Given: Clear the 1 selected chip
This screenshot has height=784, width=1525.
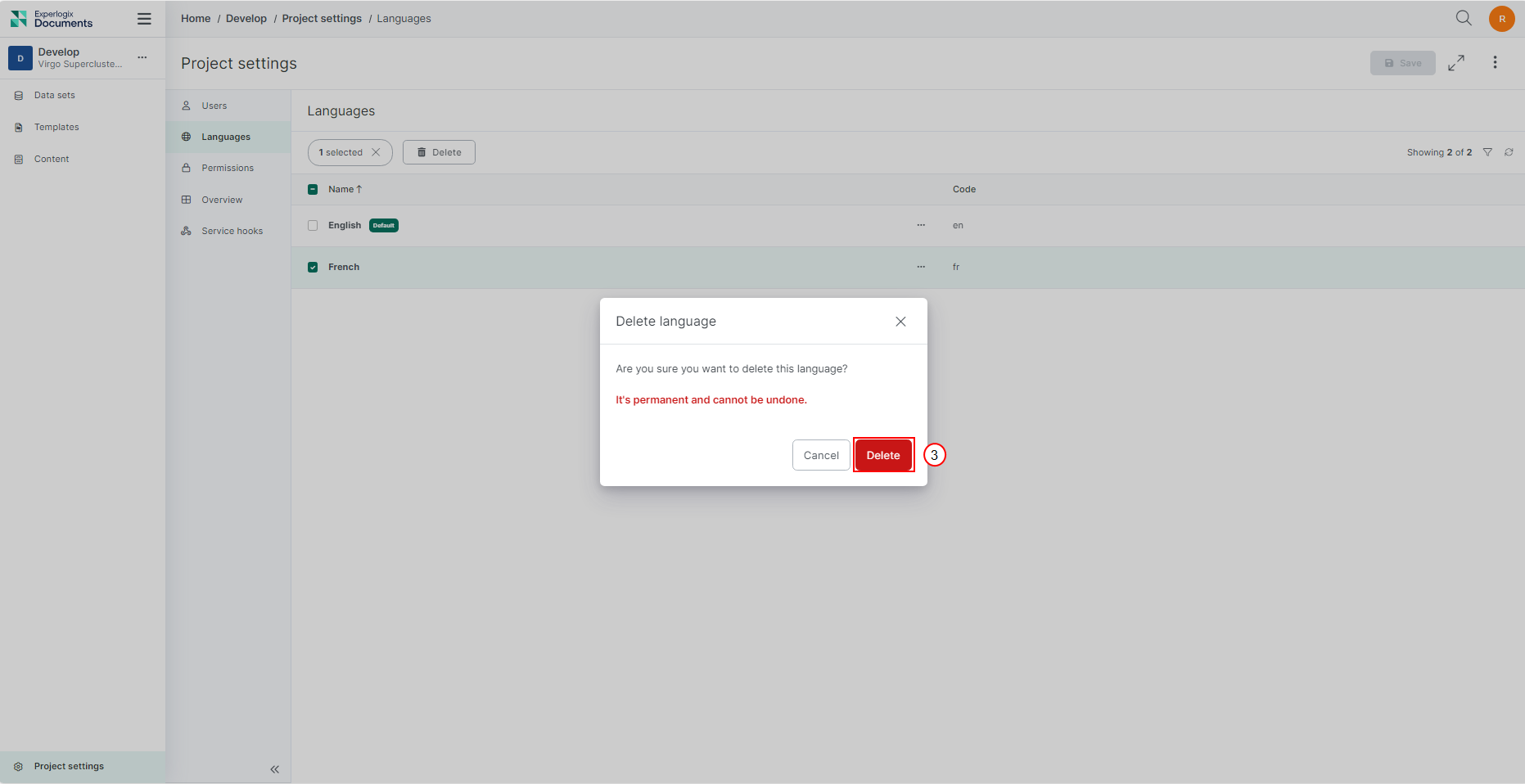Looking at the screenshot, I should pos(376,152).
